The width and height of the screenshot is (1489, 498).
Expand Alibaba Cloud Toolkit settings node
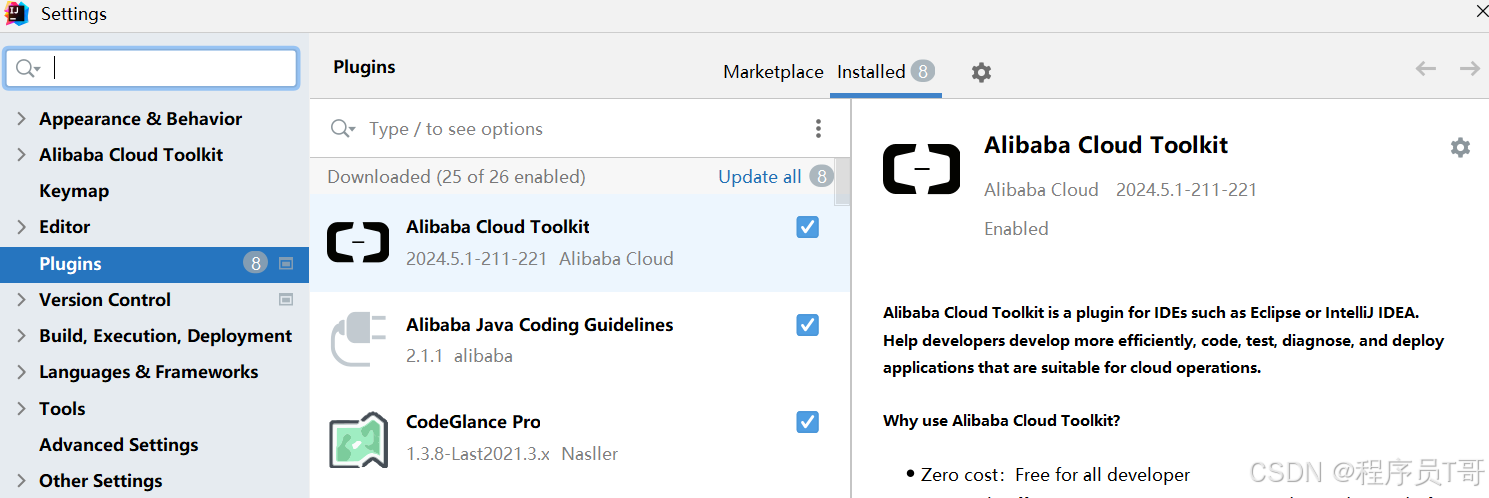(22, 154)
